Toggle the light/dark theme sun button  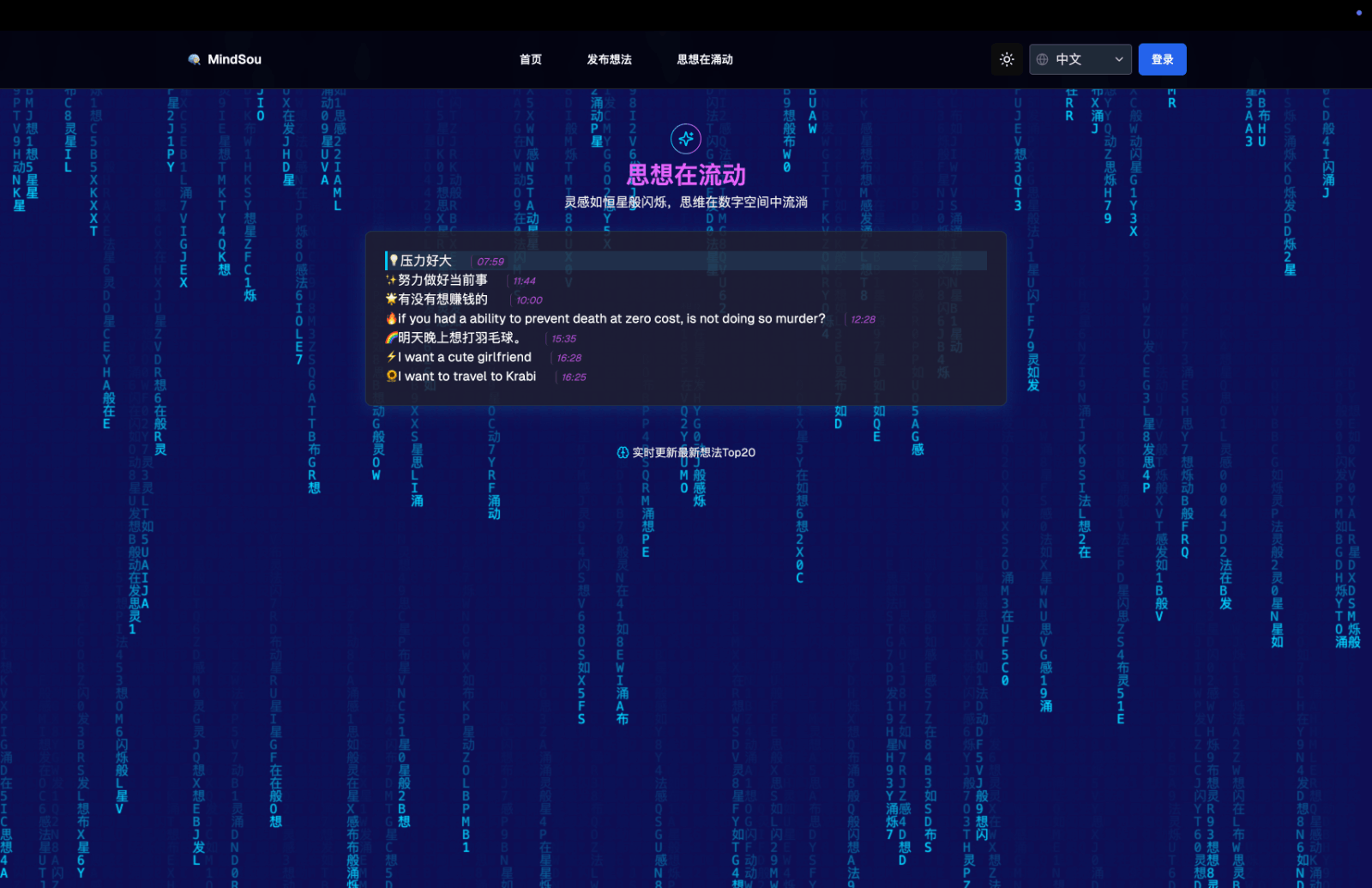click(1007, 59)
